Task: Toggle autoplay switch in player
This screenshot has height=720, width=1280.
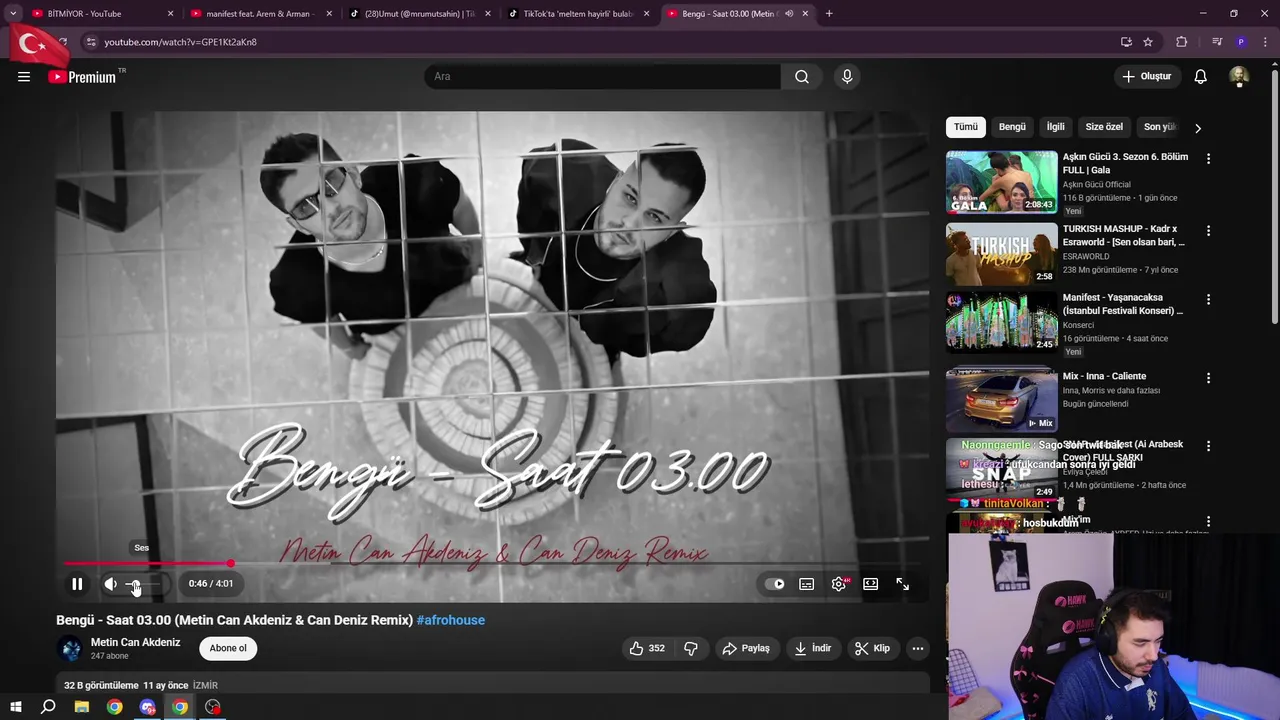Action: (x=775, y=584)
